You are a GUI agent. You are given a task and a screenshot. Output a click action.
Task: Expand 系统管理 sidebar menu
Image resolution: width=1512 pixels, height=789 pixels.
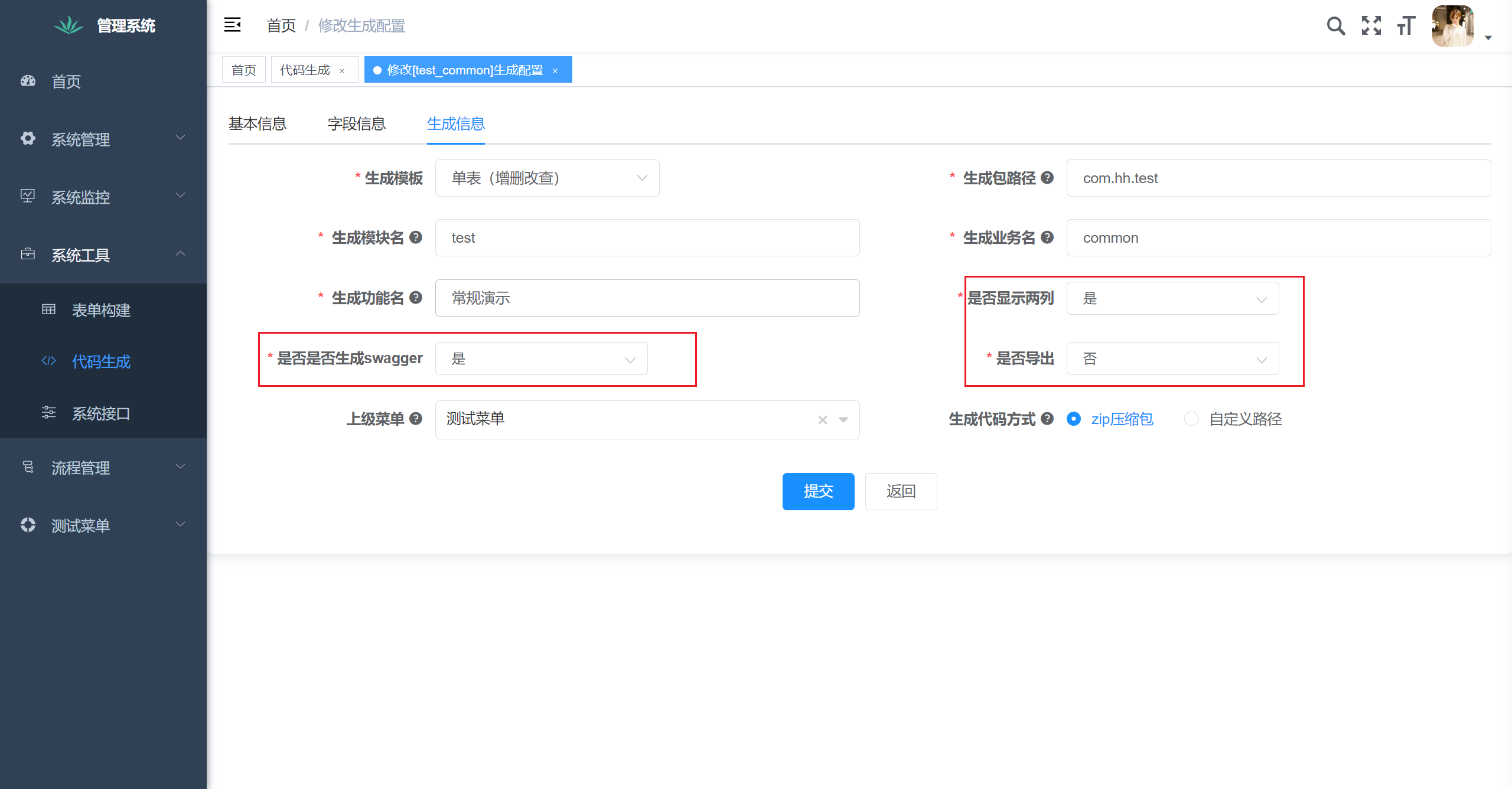pyautogui.click(x=103, y=139)
